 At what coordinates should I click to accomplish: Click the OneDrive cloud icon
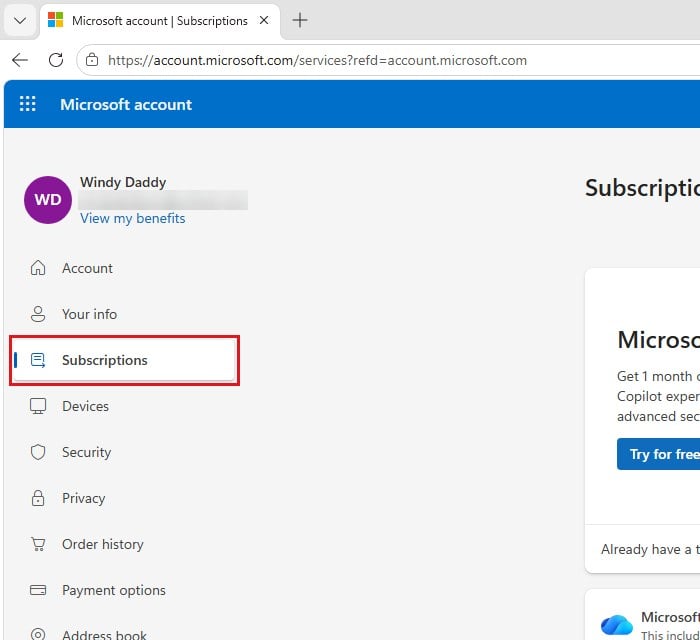pyautogui.click(x=617, y=624)
